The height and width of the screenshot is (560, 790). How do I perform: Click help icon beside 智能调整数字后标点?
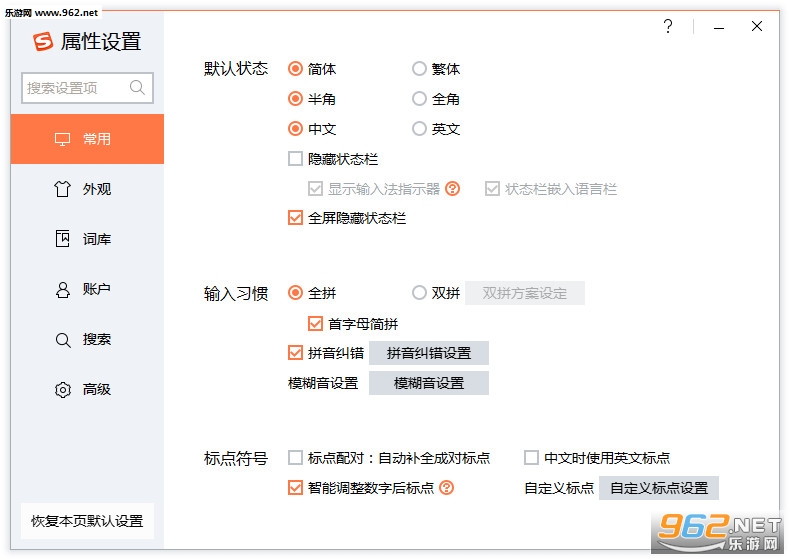446,488
